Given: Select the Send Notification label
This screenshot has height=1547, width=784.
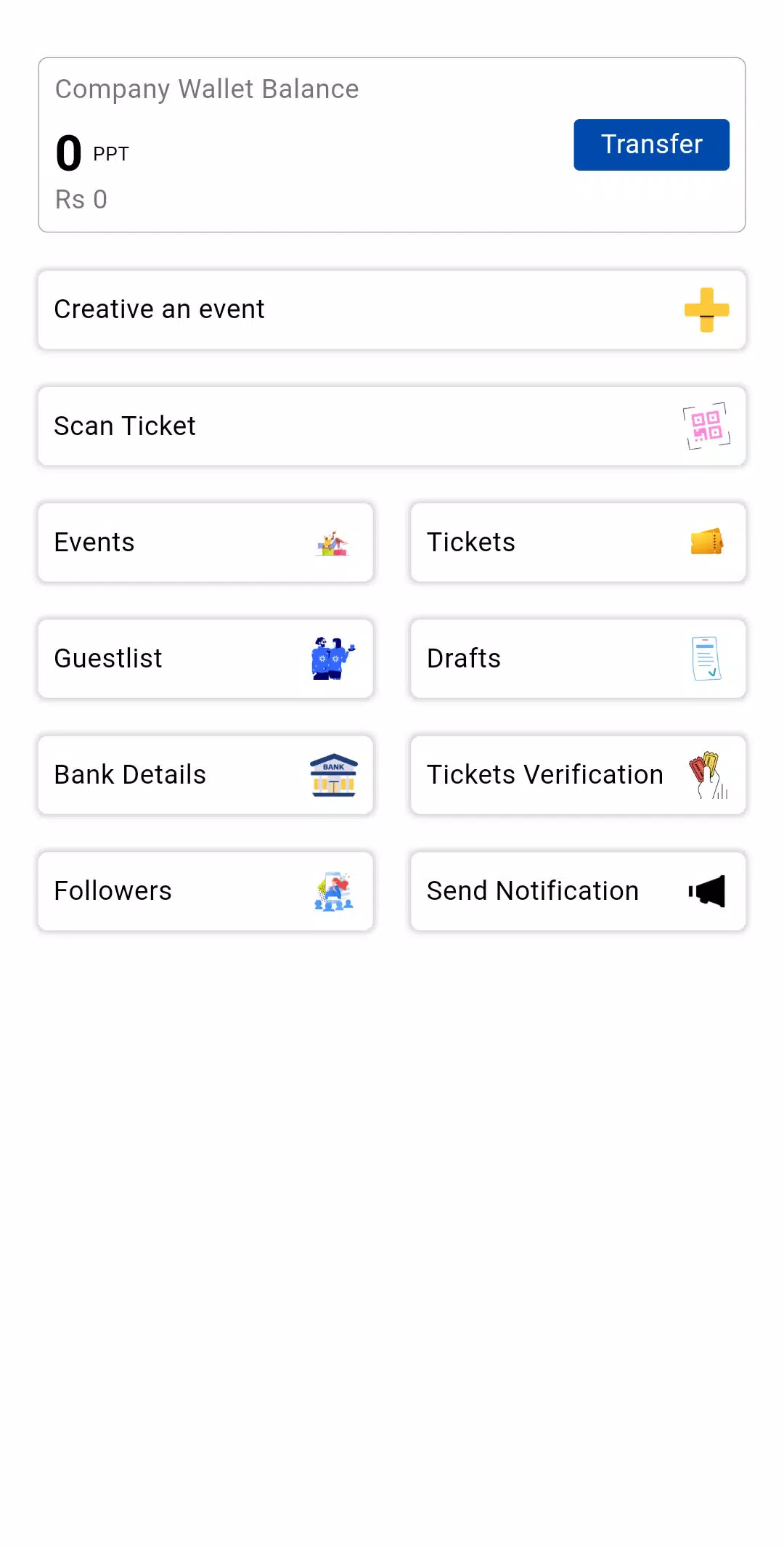Looking at the screenshot, I should [x=533, y=891].
